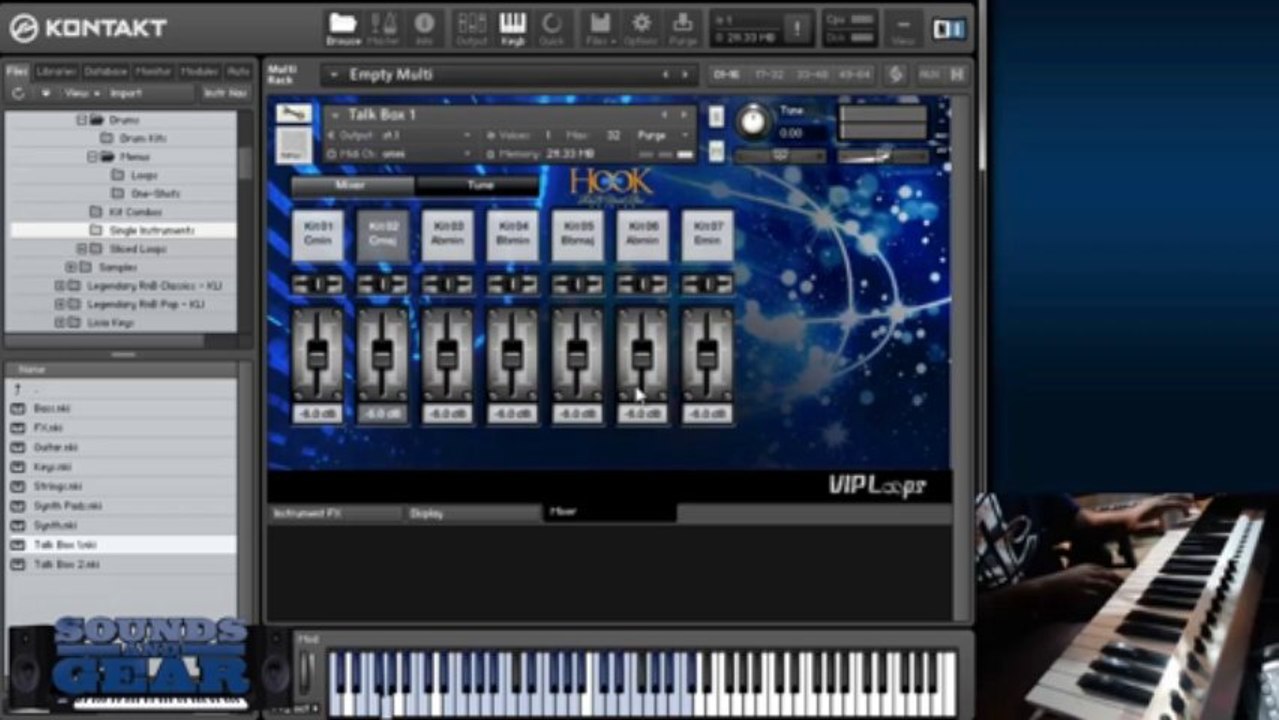Image resolution: width=1279 pixels, height=720 pixels.
Task: Click the Instr Nav button
Action: coord(225,93)
